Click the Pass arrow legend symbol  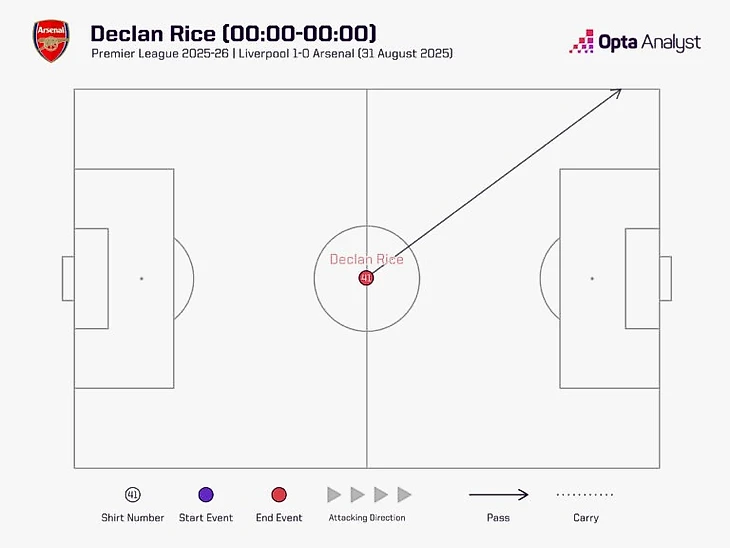pos(498,495)
